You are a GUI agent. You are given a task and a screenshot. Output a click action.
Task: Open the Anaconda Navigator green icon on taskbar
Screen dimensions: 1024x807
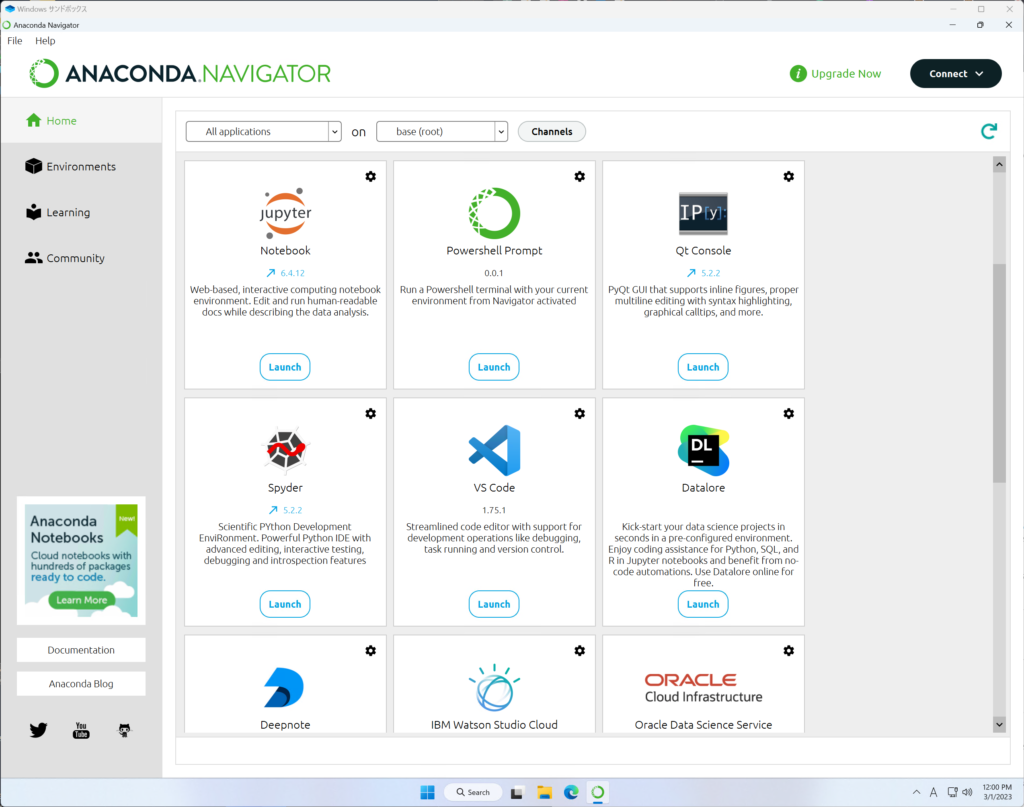(x=597, y=791)
